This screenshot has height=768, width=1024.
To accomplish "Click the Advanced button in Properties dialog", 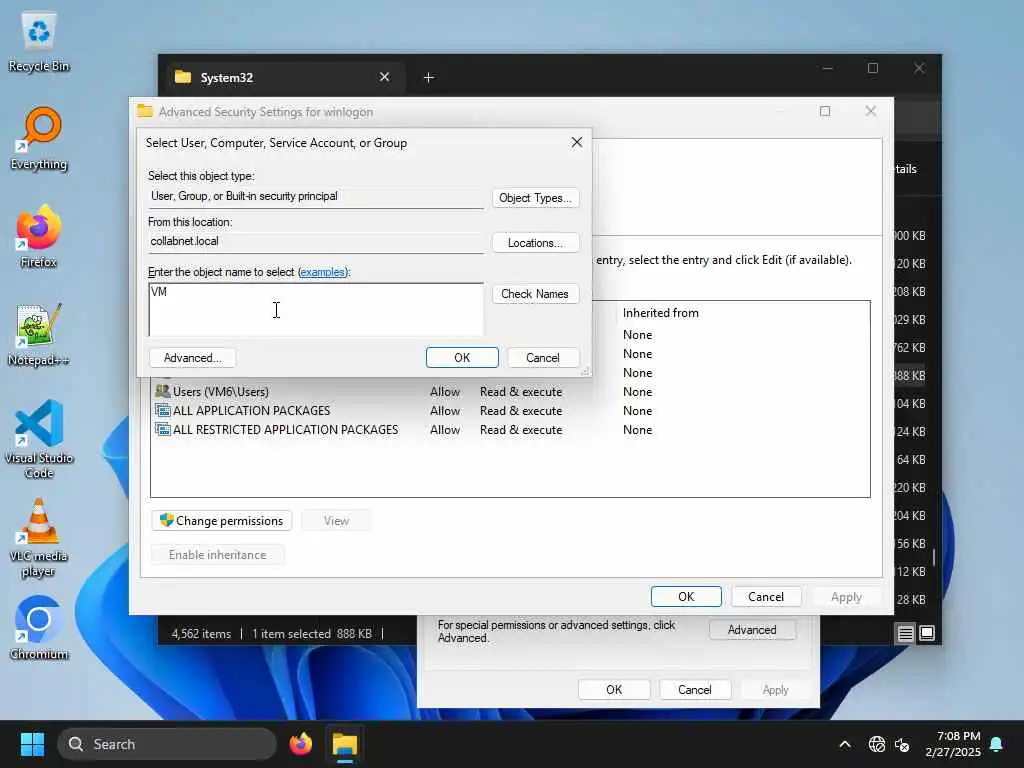I will pyautogui.click(x=752, y=630).
